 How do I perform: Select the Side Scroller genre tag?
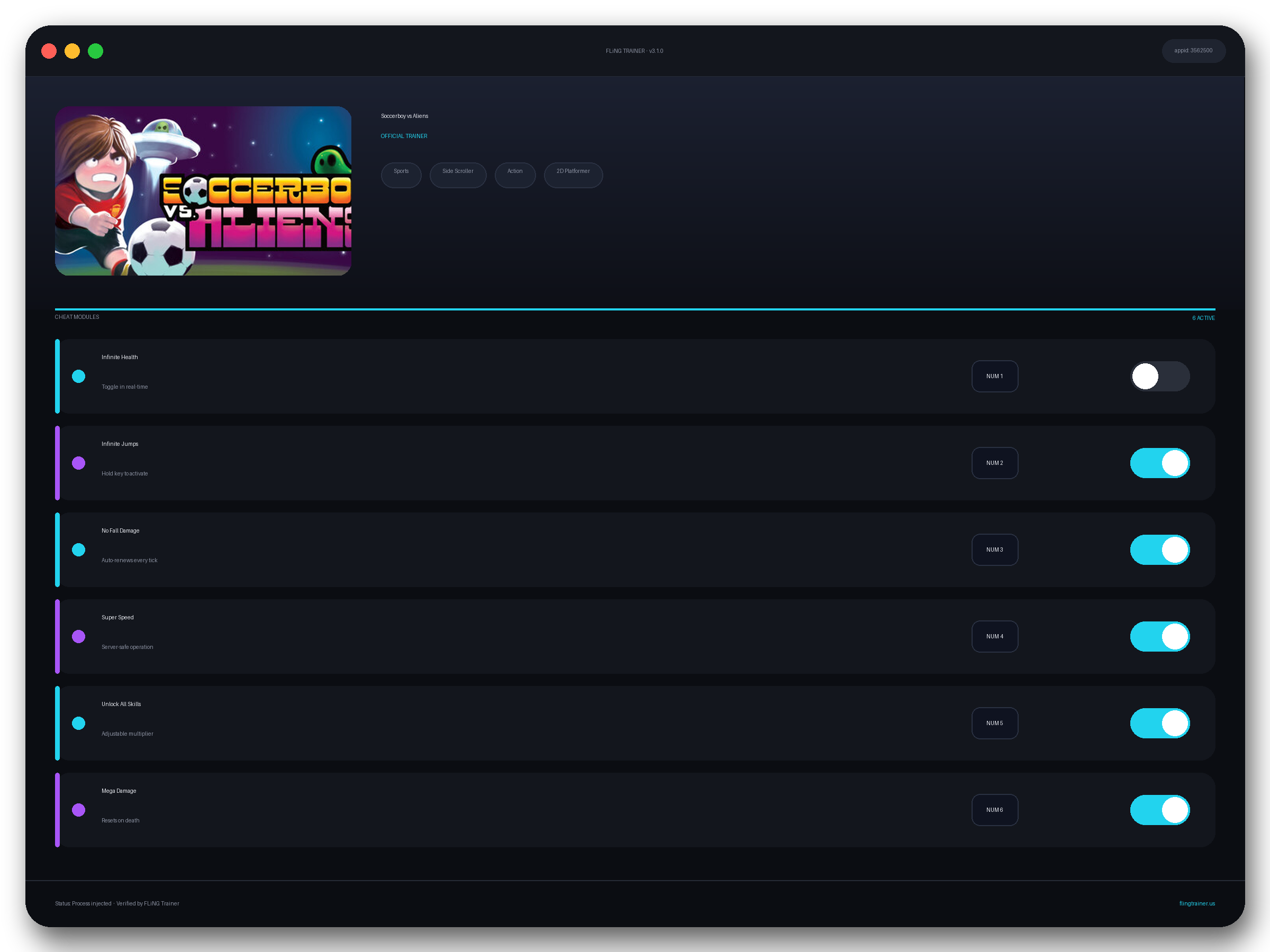(x=458, y=175)
